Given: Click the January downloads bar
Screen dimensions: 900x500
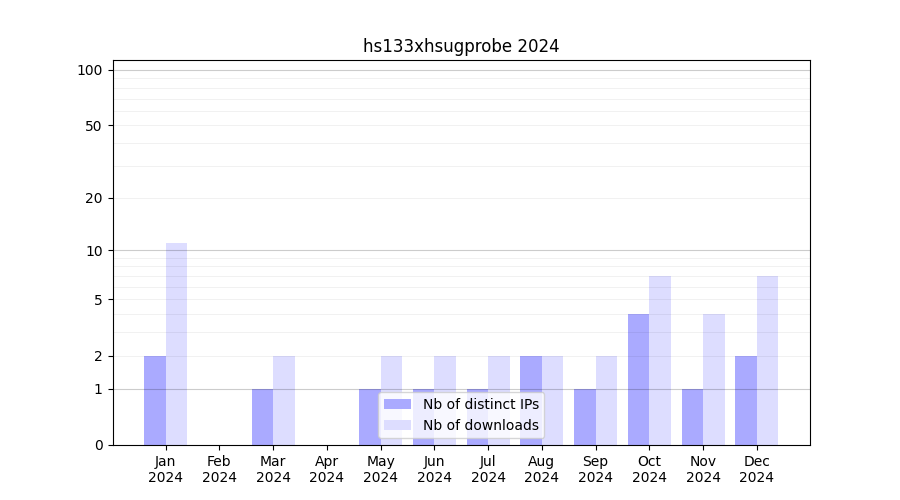Looking at the screenshot, I should tap(177, 344).
